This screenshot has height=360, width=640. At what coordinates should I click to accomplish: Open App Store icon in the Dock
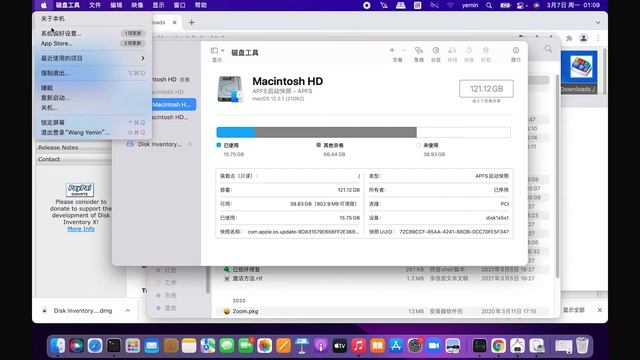coord(396,346)
